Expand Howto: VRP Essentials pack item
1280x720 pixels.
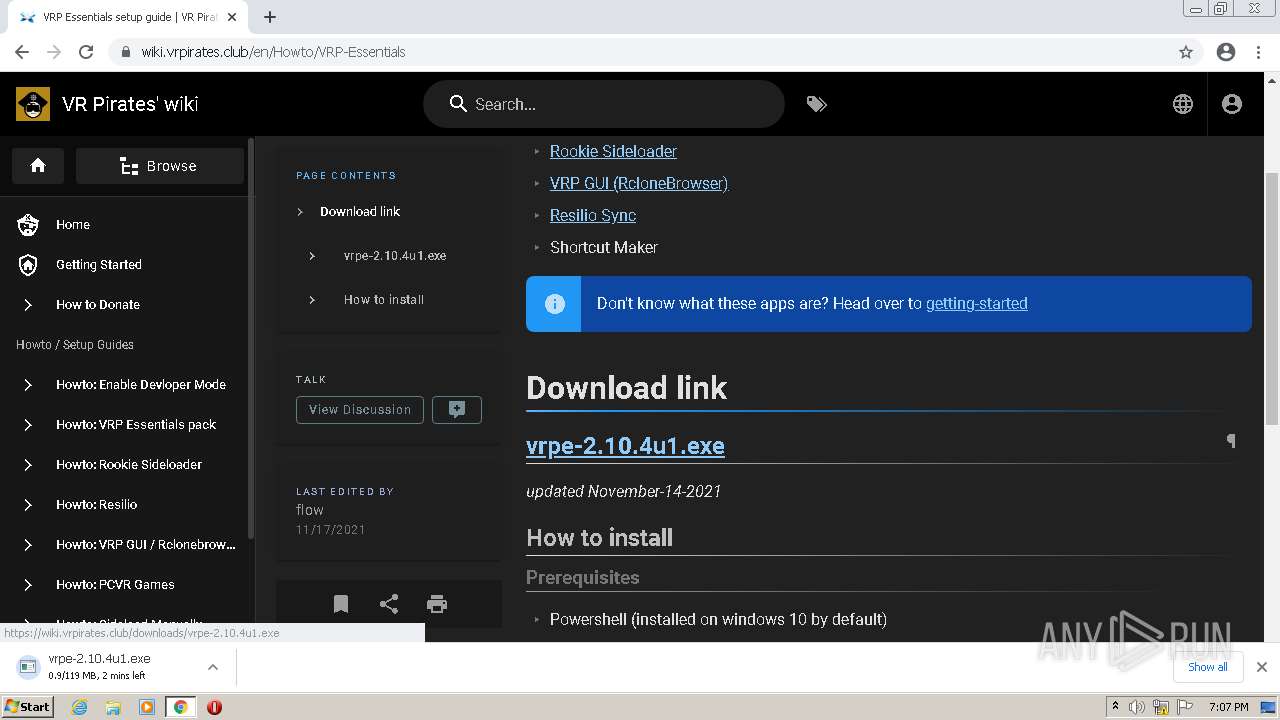click(28, 425)
